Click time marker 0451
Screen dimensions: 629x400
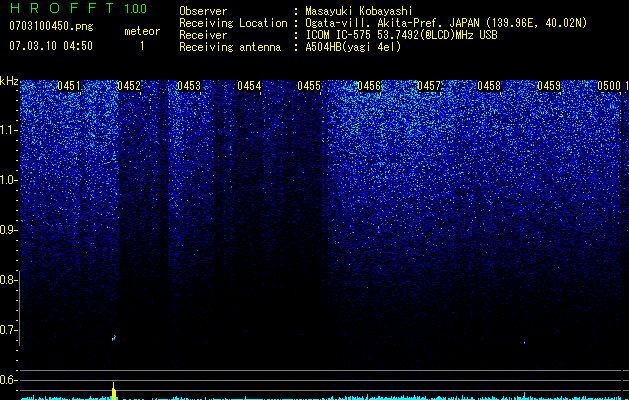point(69,86)
